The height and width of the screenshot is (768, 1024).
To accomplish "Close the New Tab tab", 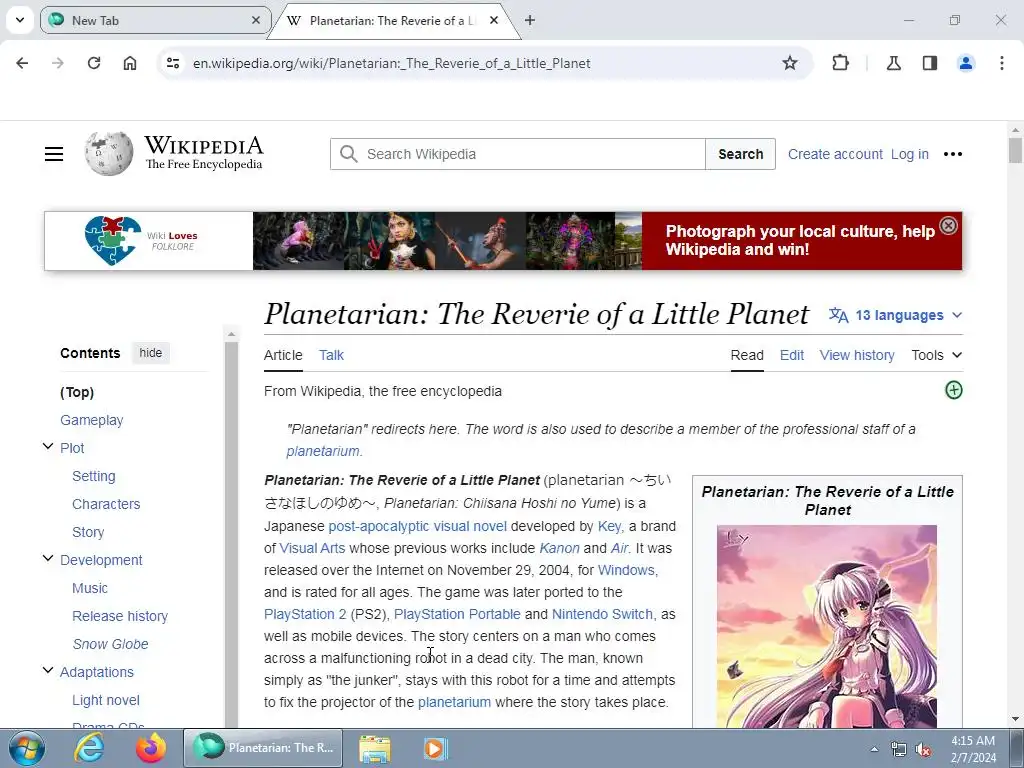I will [x=256, y=20].
